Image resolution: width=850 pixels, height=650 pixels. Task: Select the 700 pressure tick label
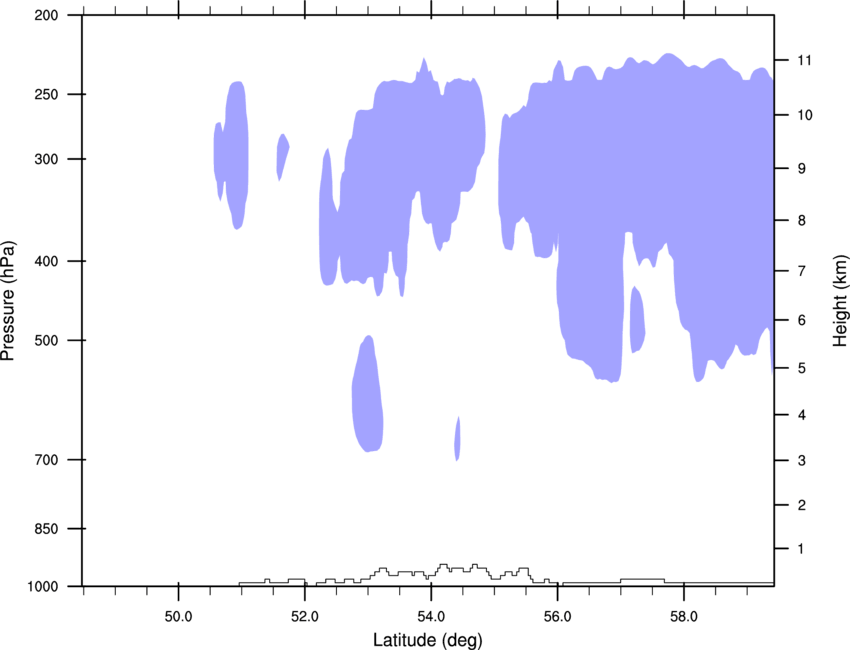[46, 460]
